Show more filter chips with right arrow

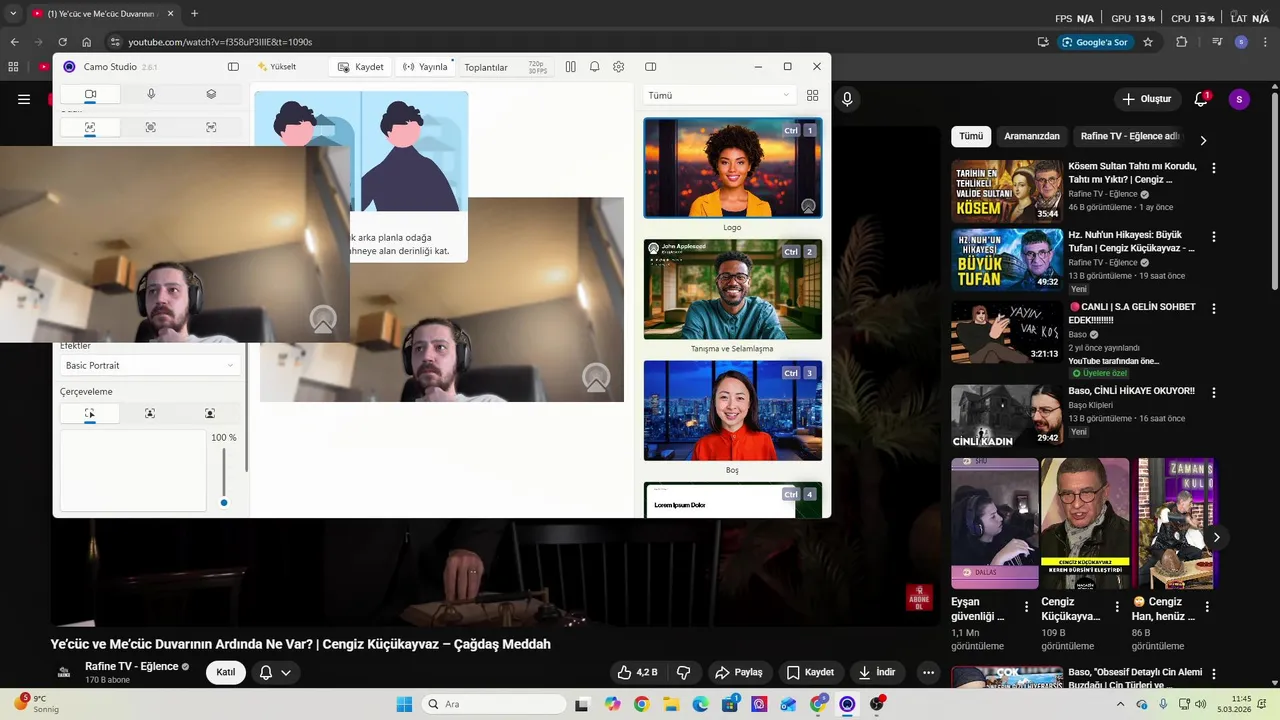(x=1203, y=140)
